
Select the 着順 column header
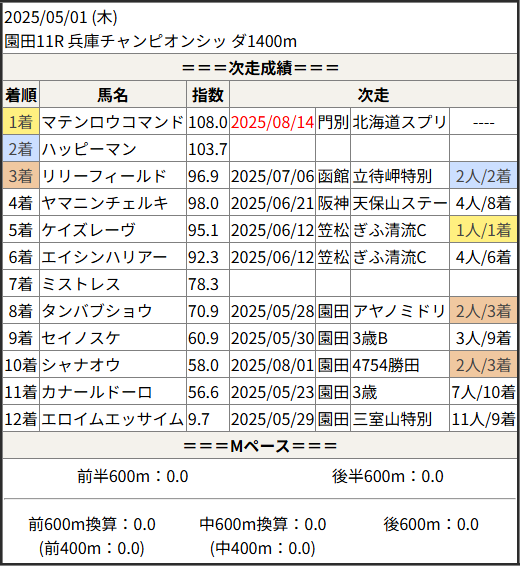[x=21, y=95]
